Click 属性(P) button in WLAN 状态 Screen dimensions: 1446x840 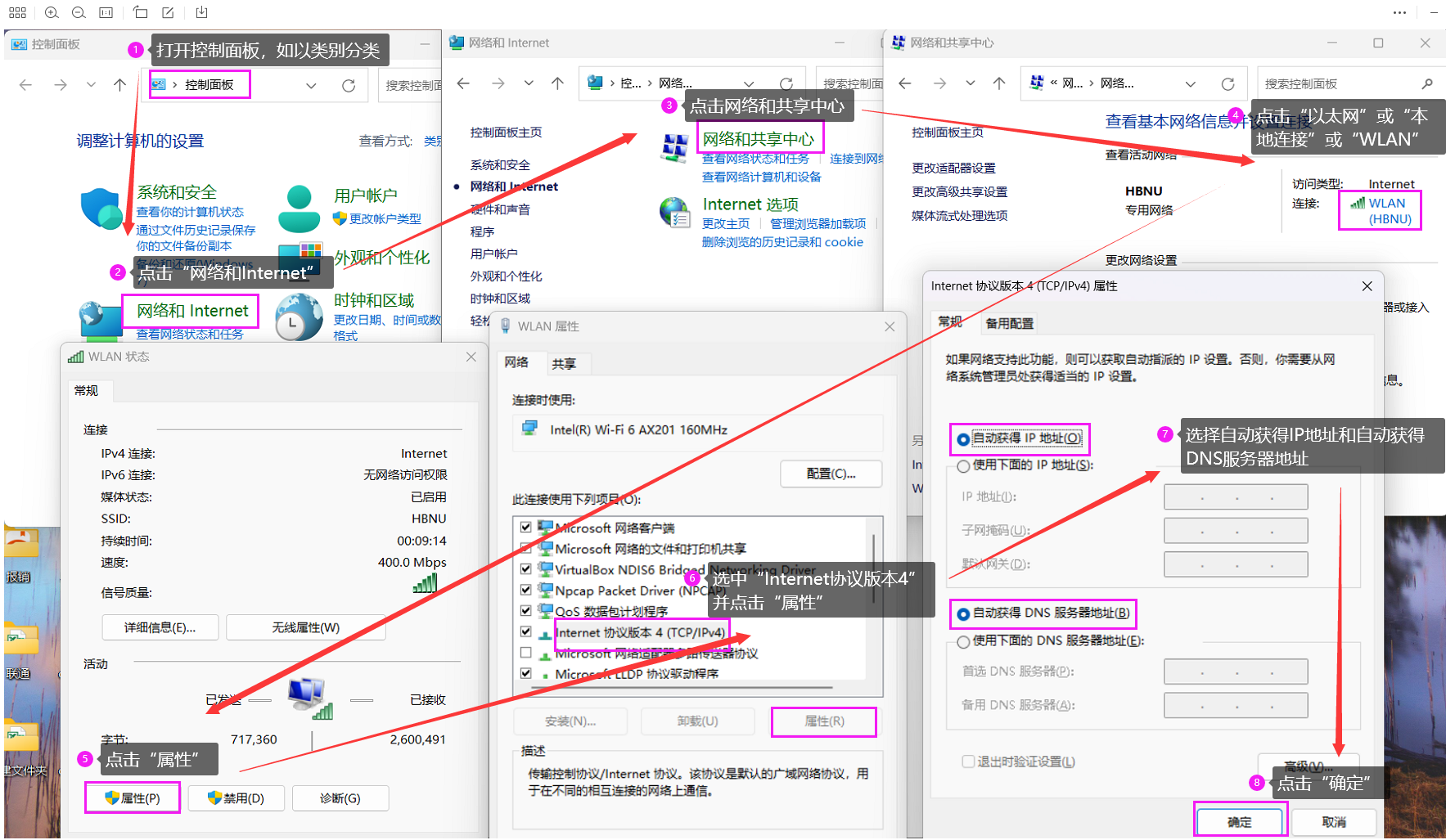click(x=133, y=797)
